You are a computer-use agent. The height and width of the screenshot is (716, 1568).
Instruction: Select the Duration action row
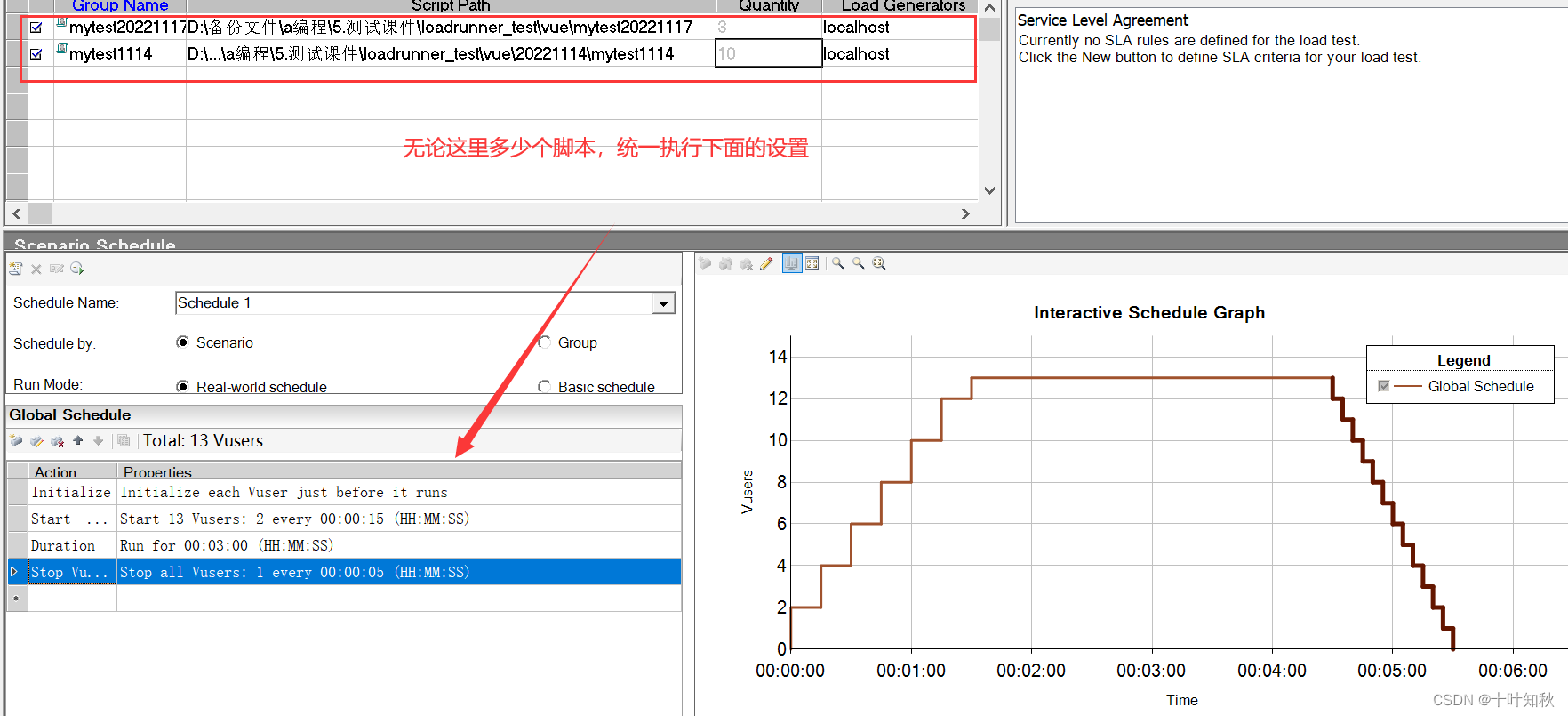click(x=344, y=545)
